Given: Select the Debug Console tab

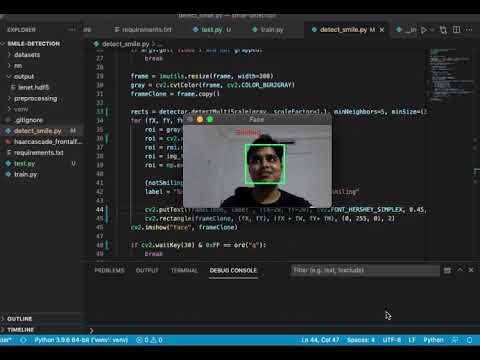Looking at the screenshot, I should [233, 270].
